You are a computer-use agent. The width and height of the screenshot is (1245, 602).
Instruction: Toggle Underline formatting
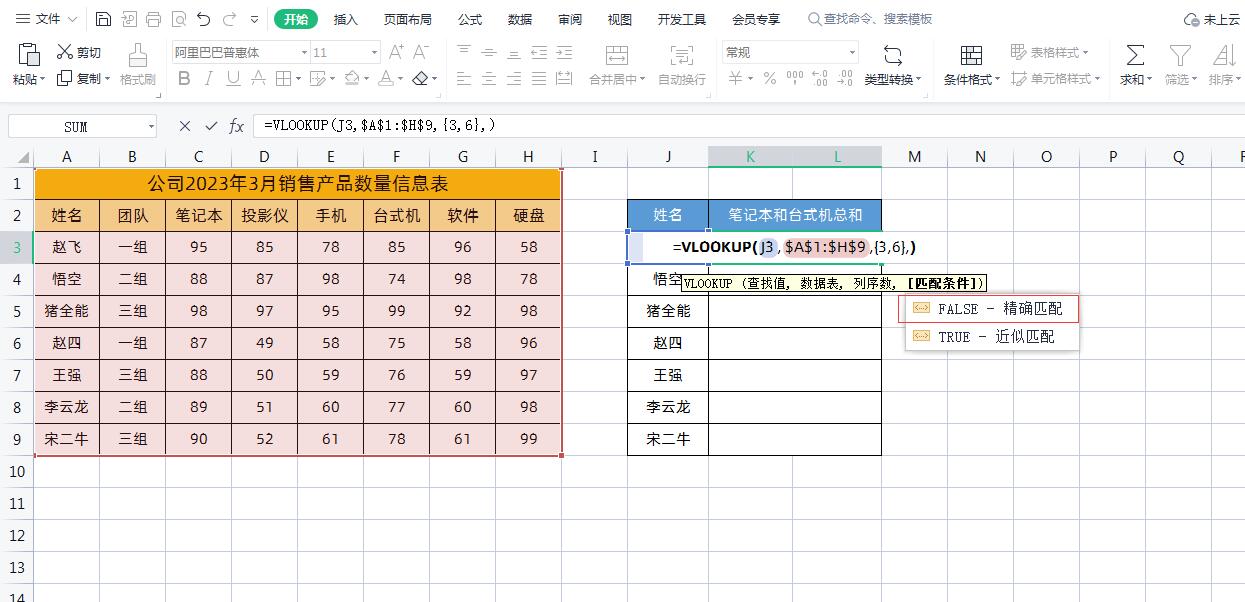click(x=234, y=78)
